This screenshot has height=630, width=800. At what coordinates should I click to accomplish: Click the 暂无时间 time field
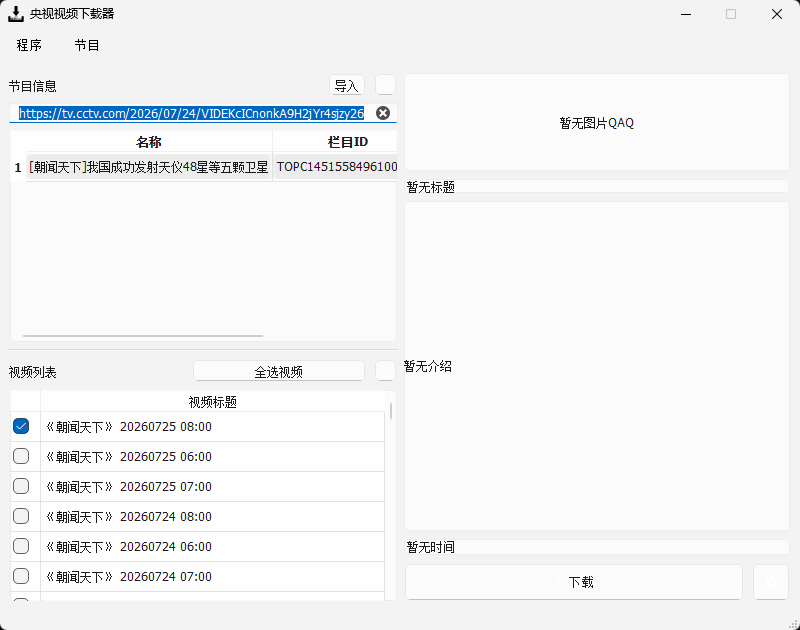pyautogui.click(x=596, y=547)
